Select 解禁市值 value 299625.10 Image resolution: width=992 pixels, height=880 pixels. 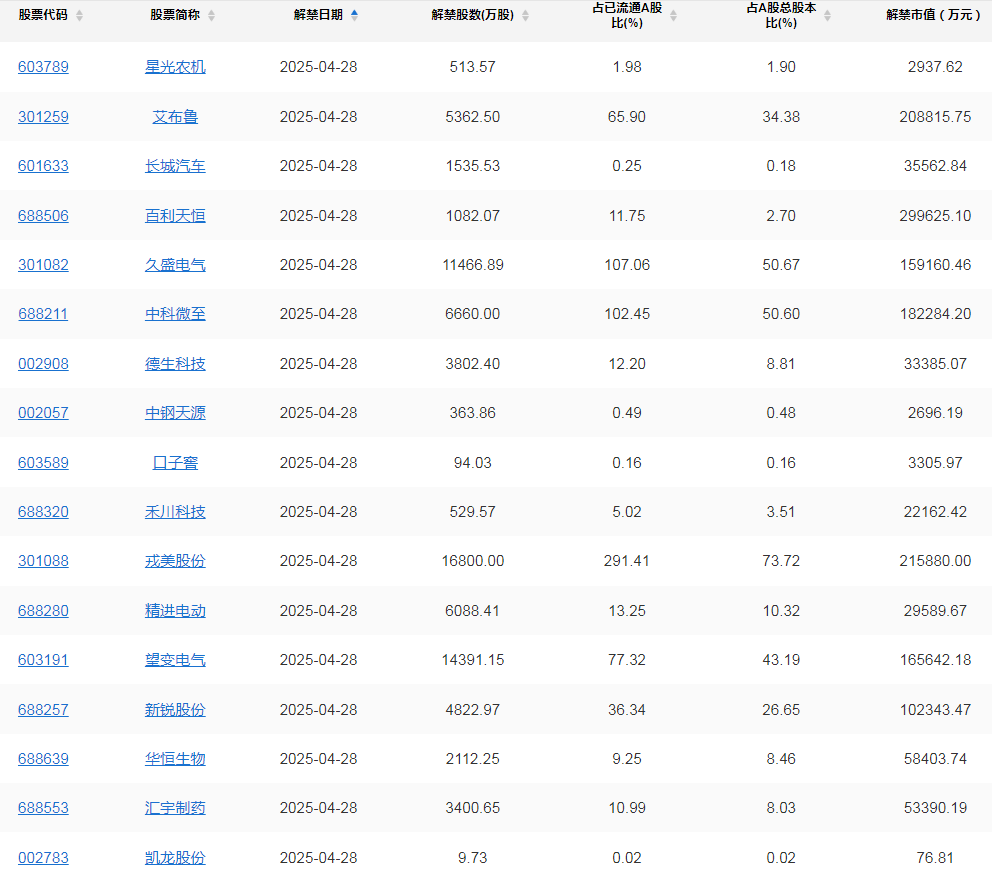pyautogui.click(x=935, y=216)
